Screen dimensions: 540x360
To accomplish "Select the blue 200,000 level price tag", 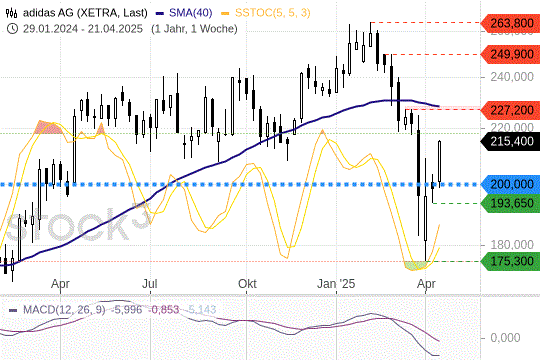I will 510,184.
